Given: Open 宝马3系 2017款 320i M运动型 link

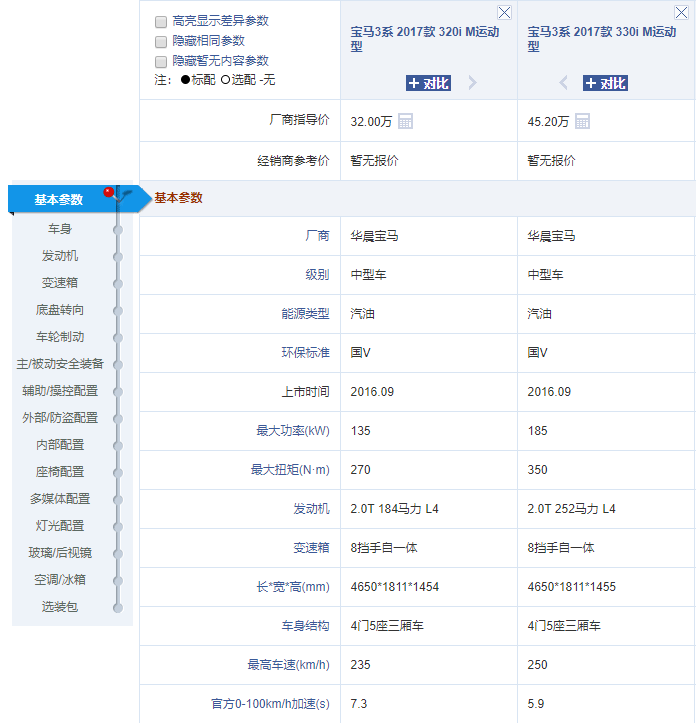Looking at the screenshot, I should coord(425,39).
